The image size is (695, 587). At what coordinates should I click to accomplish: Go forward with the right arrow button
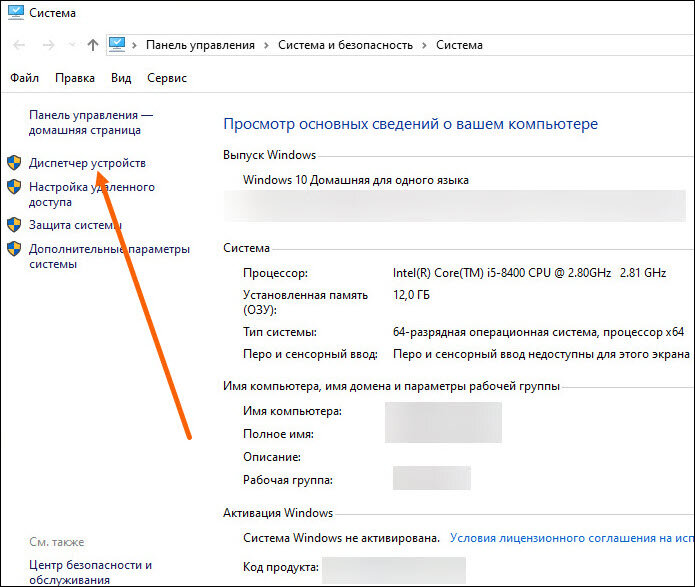[x=48, y=45]
